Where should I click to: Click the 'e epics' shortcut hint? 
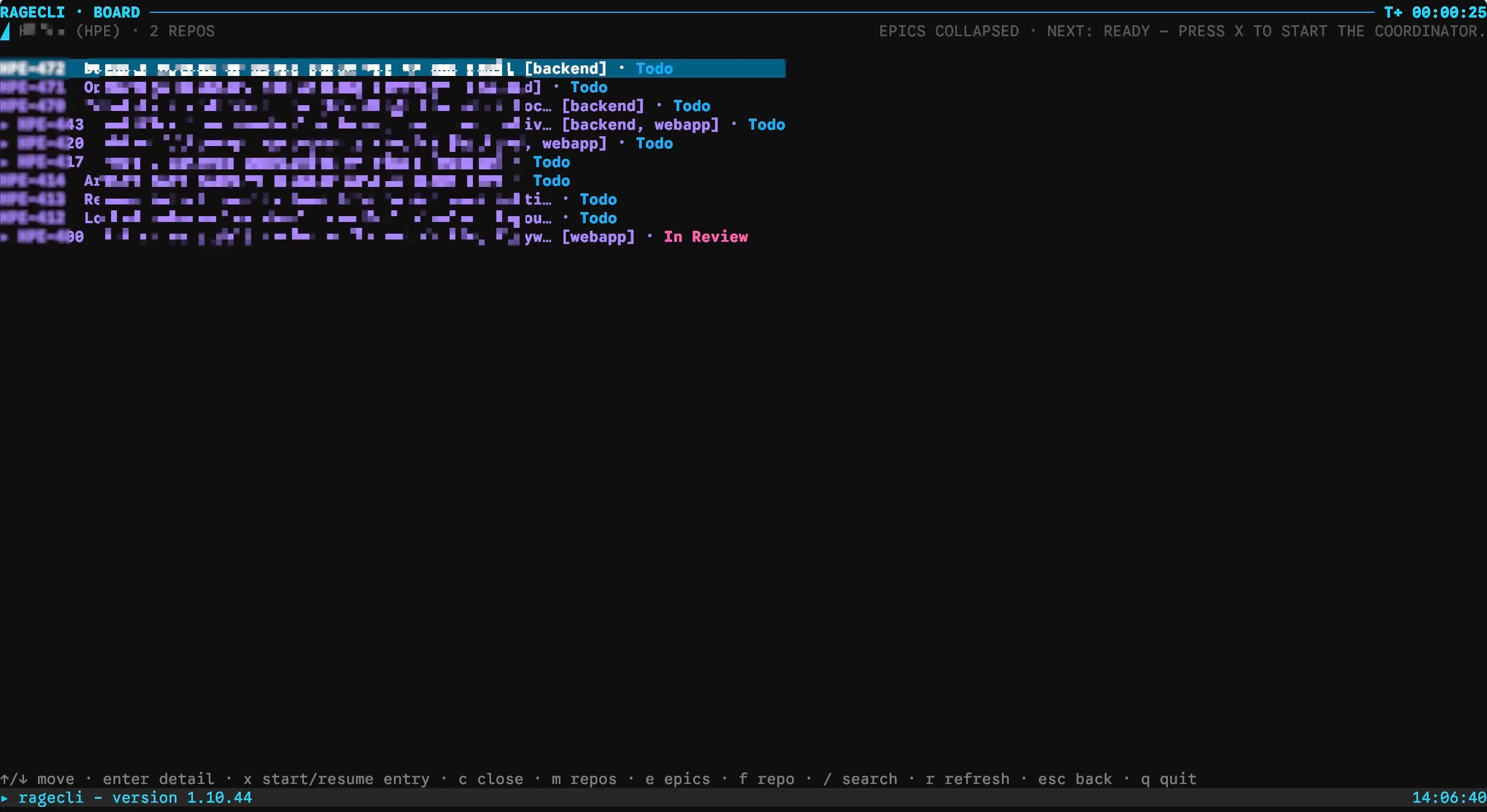coord(677,779)
